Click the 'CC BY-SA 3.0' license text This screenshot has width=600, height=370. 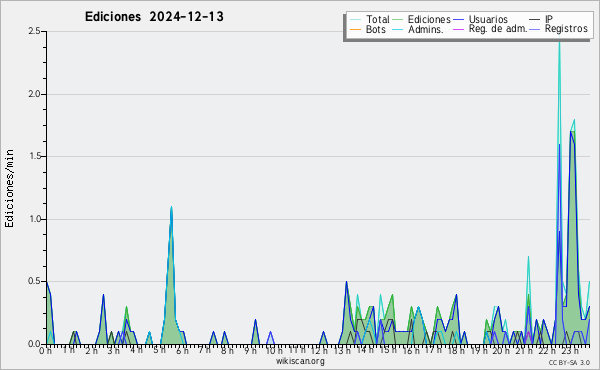[x=569, y=363]
